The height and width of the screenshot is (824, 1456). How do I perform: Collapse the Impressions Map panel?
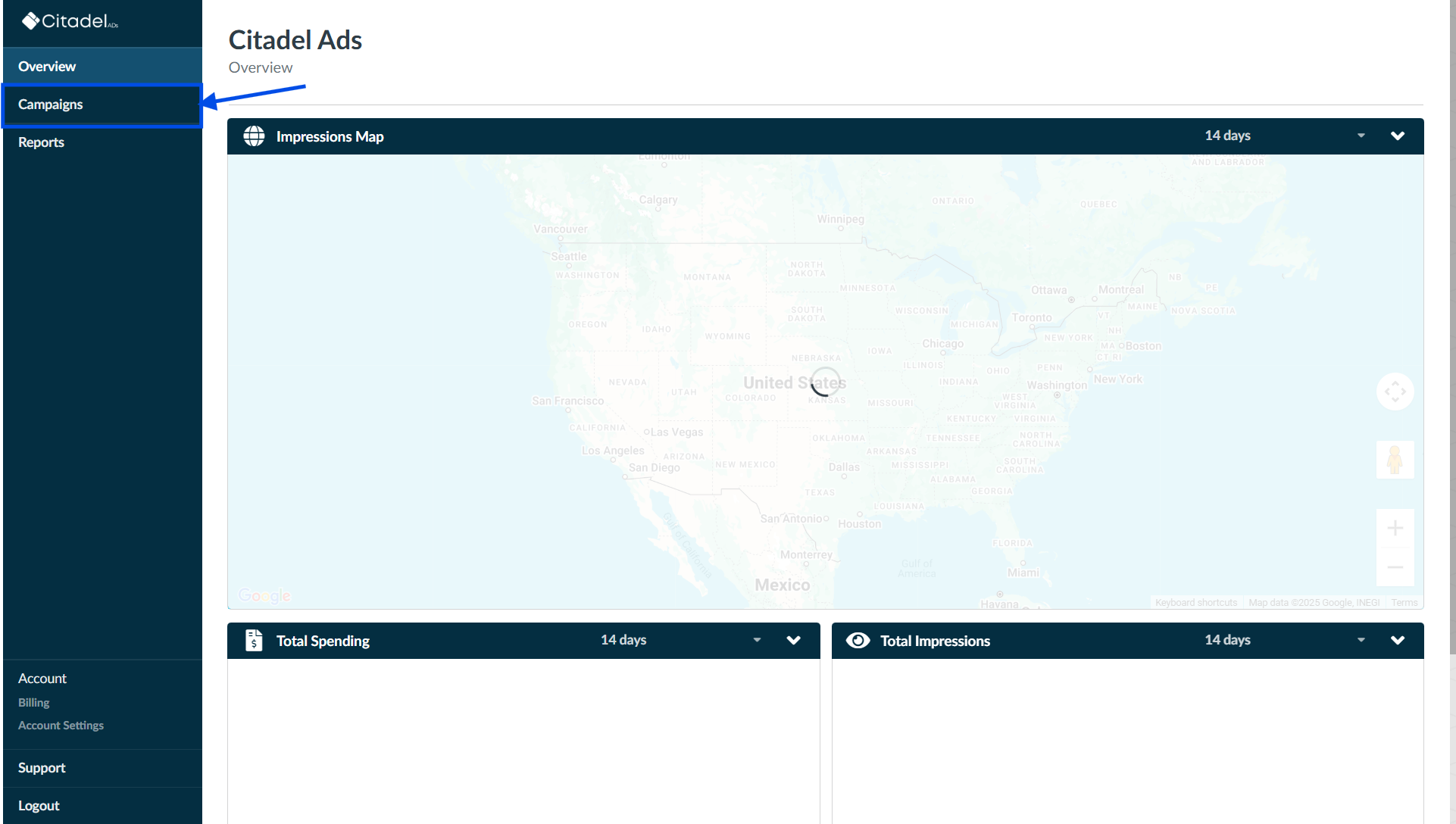click(x=1398, y=136)
